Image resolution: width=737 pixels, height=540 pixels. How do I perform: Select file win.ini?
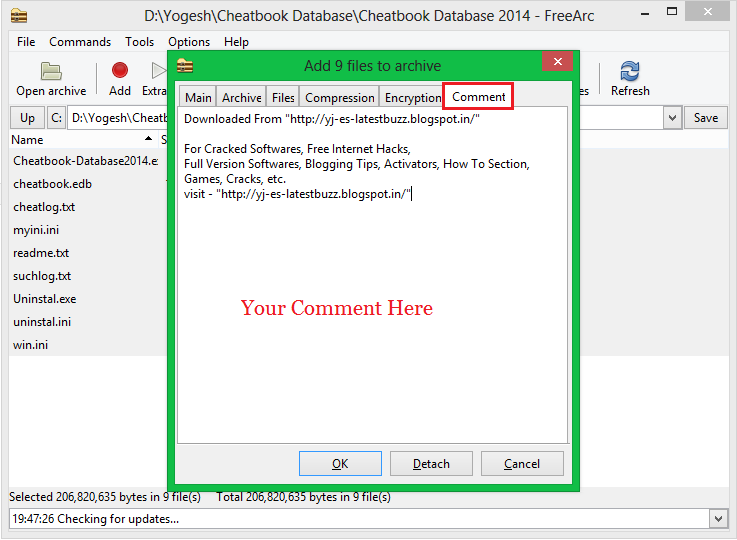(x=30, y=345)
